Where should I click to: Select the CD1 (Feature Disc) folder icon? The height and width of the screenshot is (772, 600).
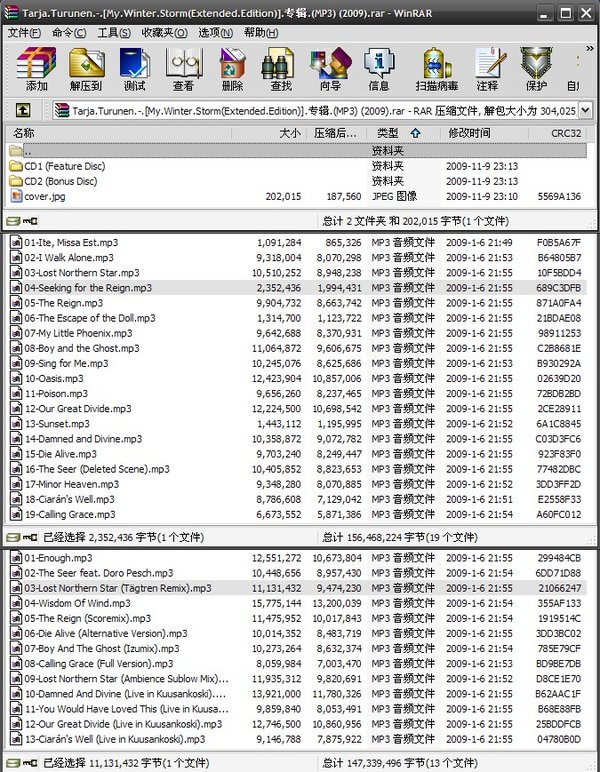coord(16,166)
